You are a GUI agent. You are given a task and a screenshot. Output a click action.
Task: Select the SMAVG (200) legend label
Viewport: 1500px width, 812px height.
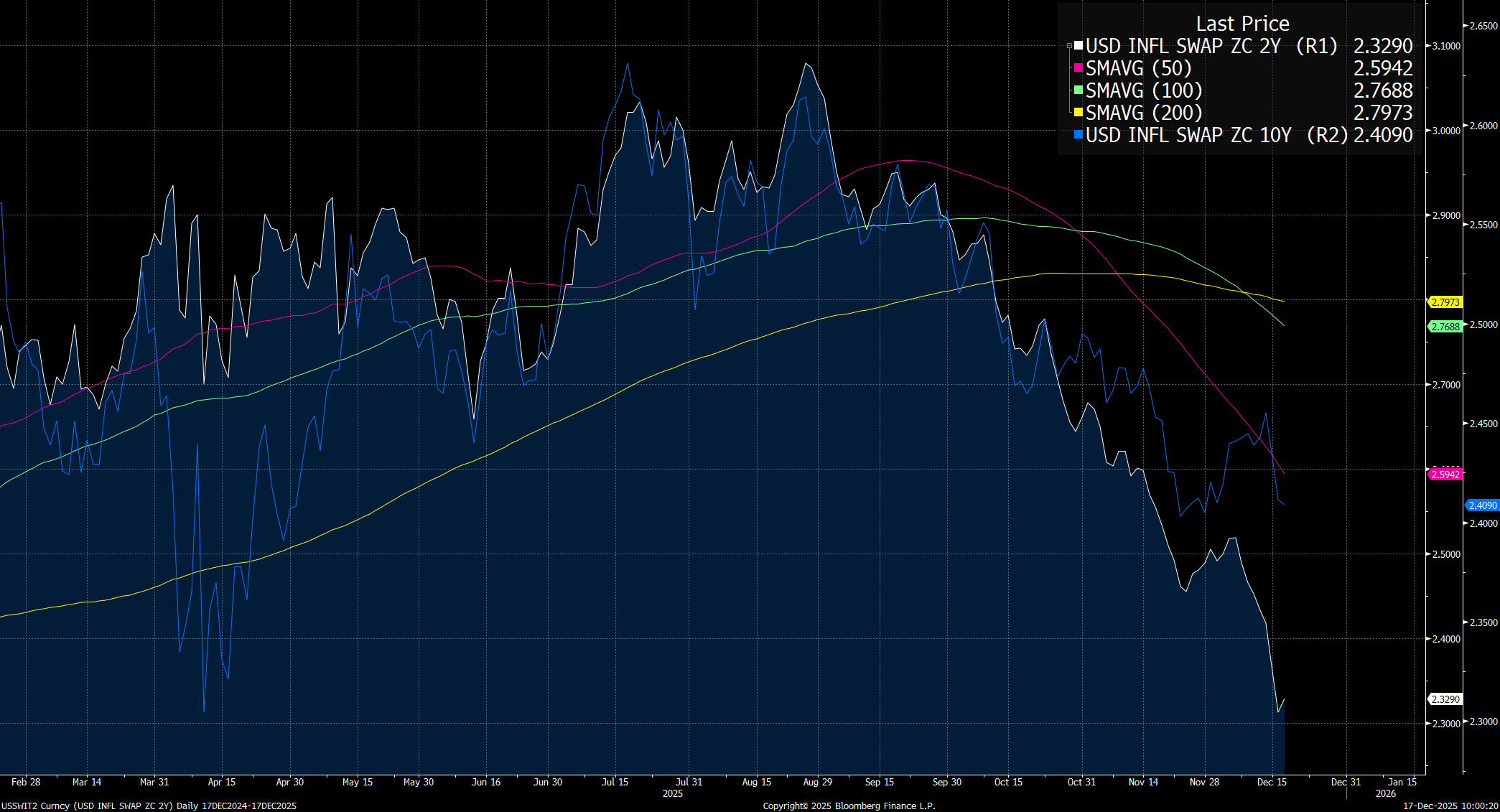click(x=1143, y=113)
